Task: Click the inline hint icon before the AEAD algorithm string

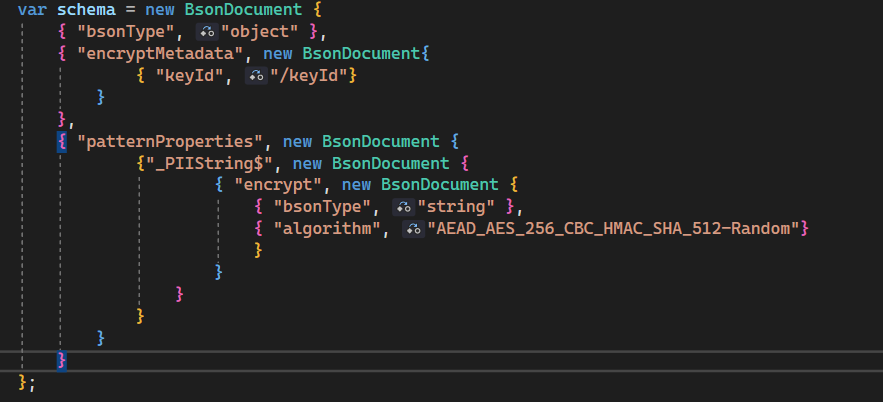Action: (413, 229)
